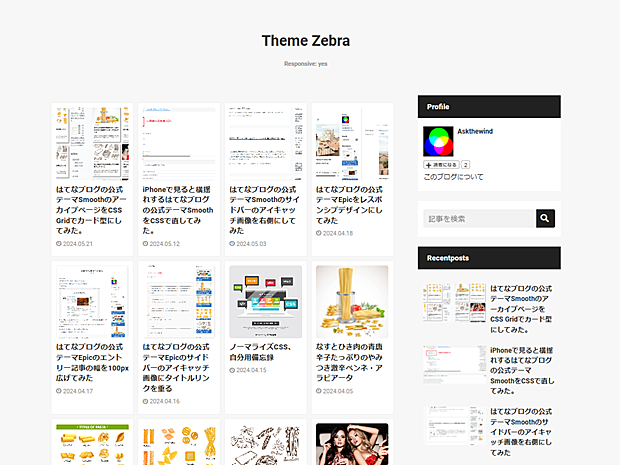Click the two women photo thumbnail
Image resolution: width=620 pixels, height=465 pixels.
click(352, 444)
